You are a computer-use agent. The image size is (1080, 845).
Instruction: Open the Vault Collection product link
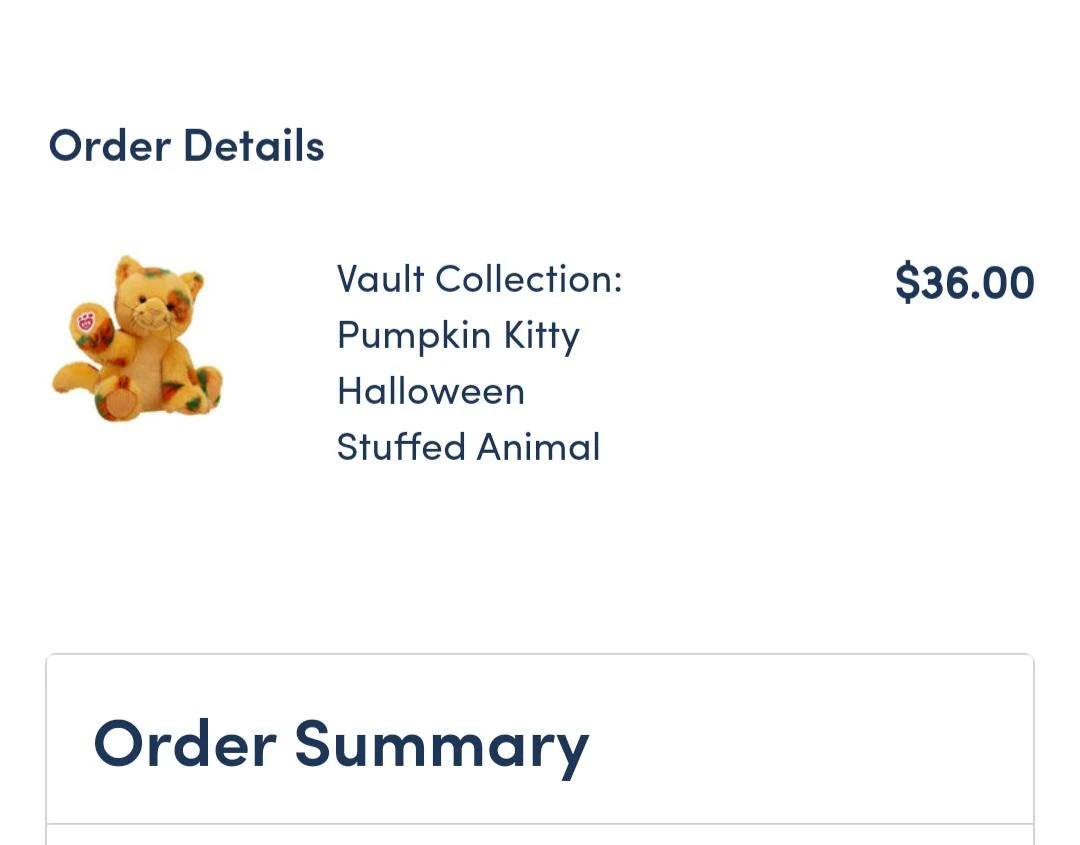[x=479, y=279]
